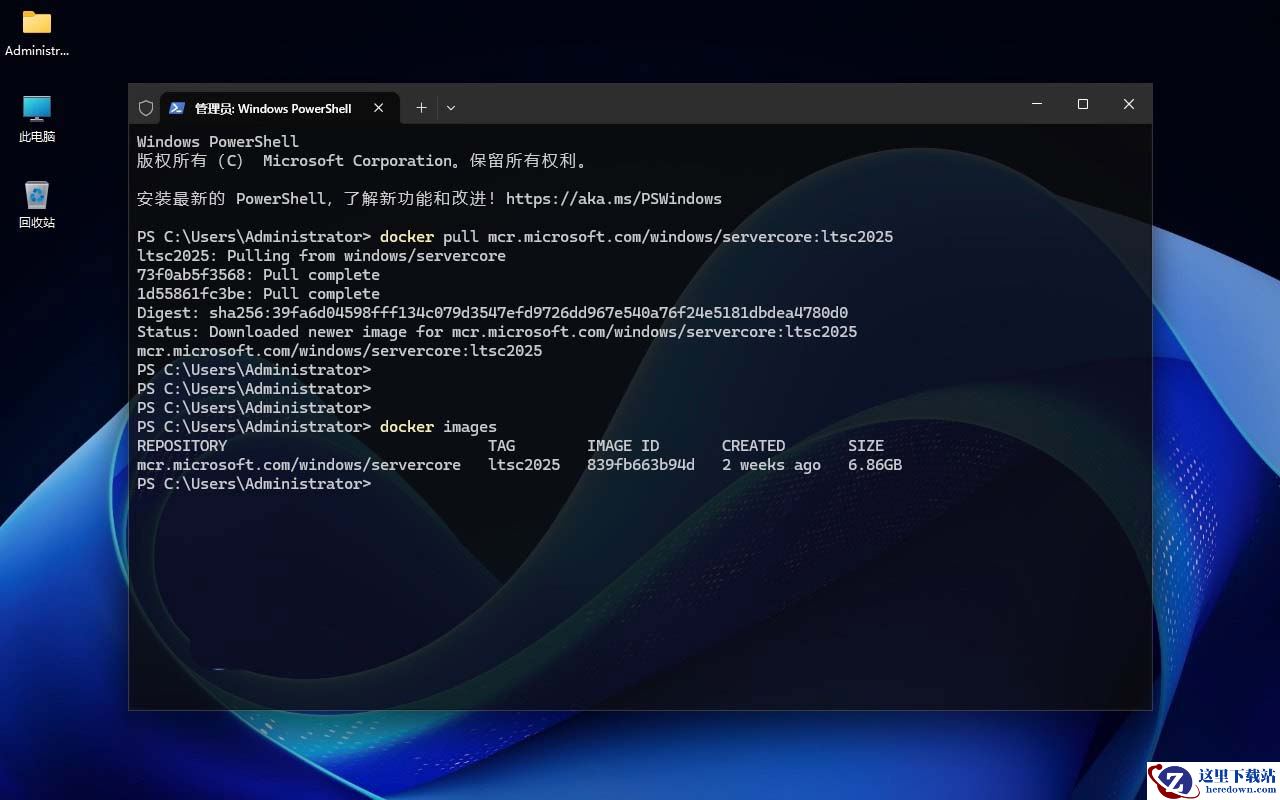
Task: Click the '2 weeks ago' created value
Action: [x=771, y=465]
